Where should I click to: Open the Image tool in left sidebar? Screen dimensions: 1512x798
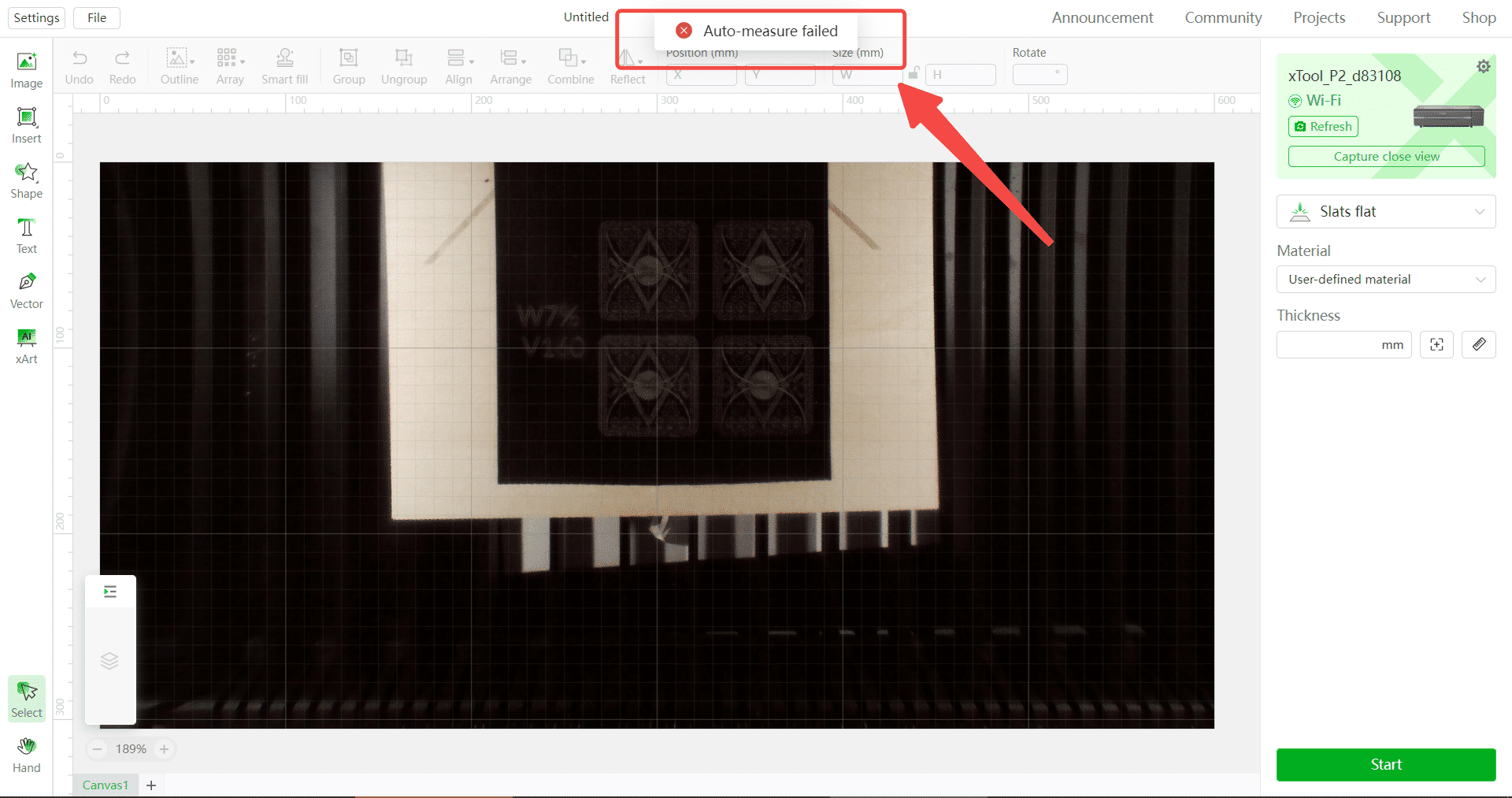[x=27, y=70]
